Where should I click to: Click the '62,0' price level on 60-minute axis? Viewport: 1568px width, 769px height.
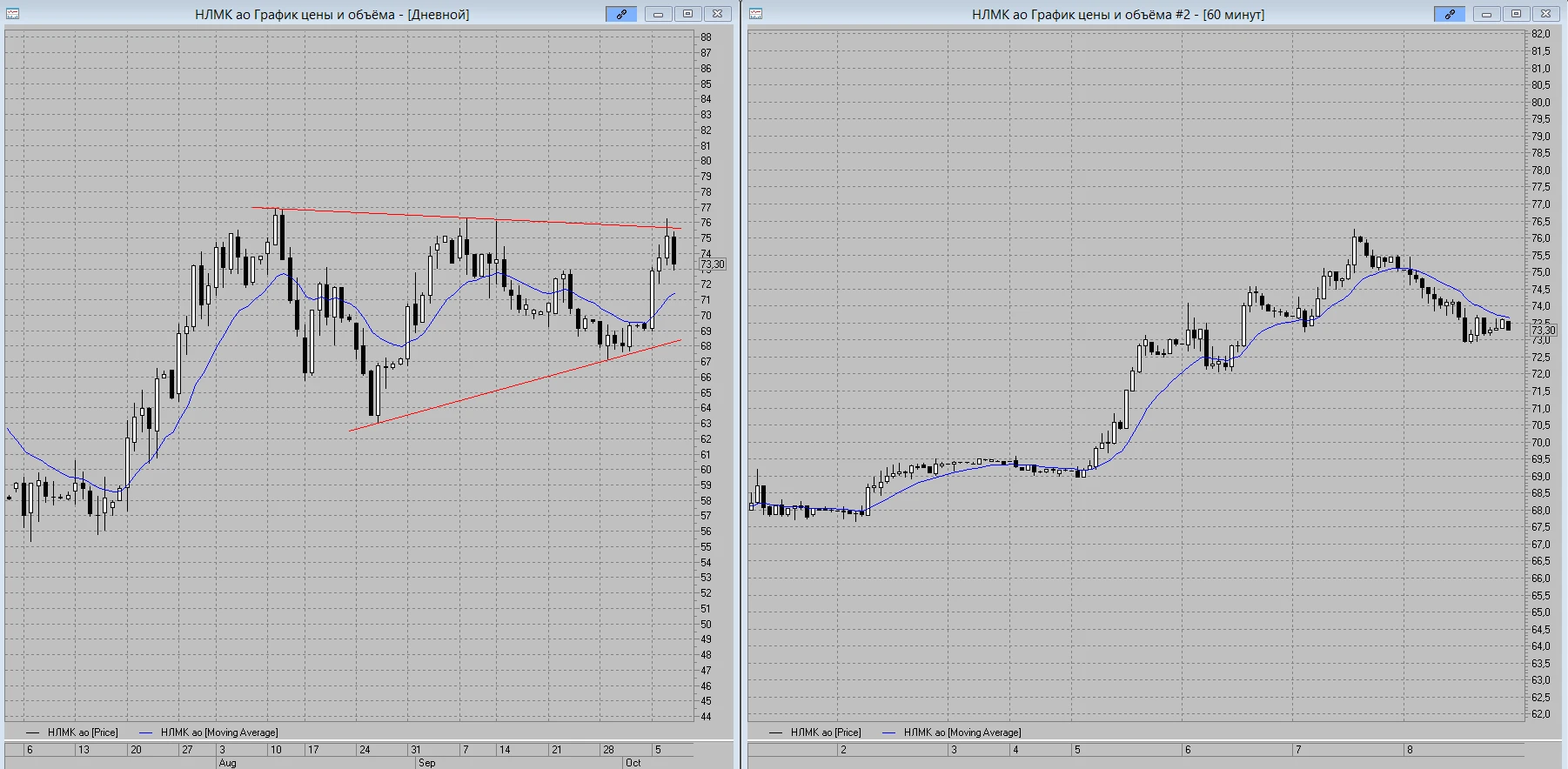coord(1541,714)
